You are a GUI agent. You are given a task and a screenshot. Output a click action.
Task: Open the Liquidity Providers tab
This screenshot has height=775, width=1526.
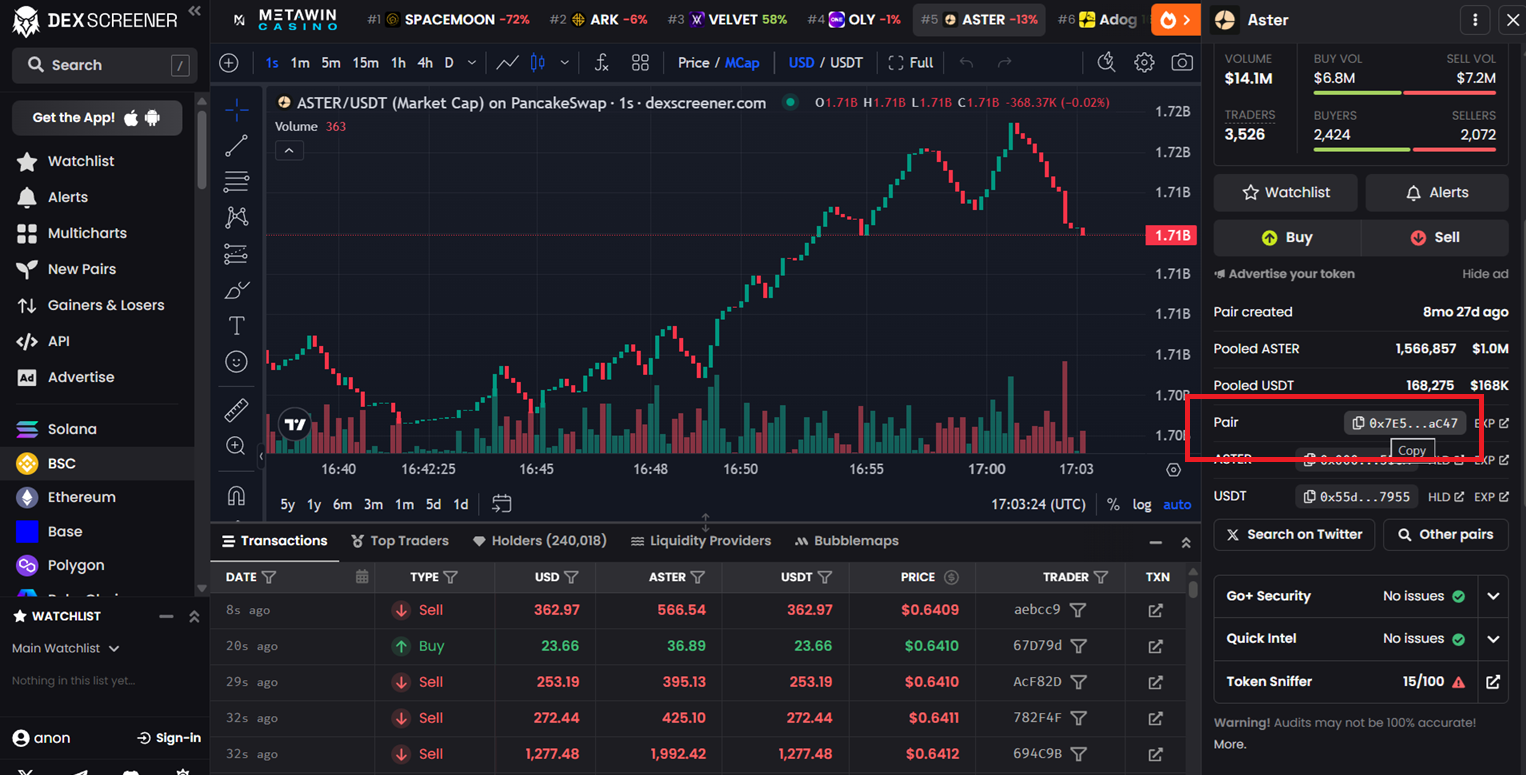(x=701, y=541)
